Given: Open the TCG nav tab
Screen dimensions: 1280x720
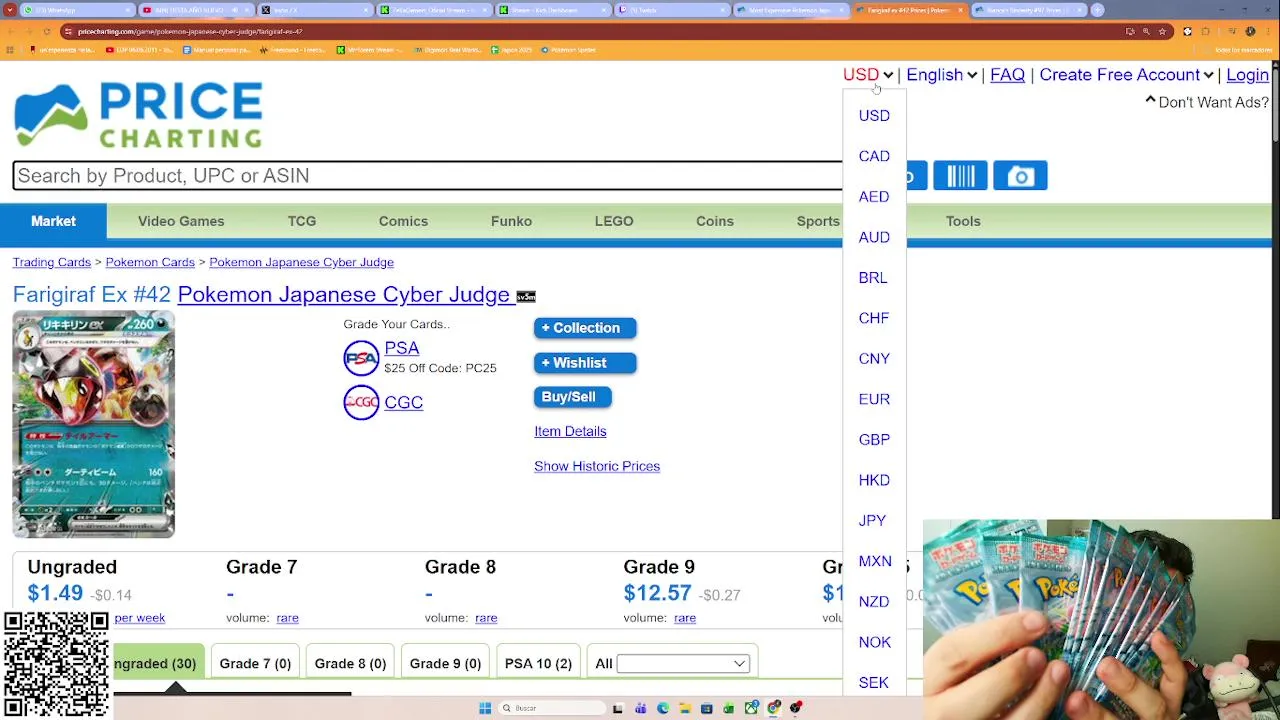Looking at the screenshot, I should click(x=302, y=221).
